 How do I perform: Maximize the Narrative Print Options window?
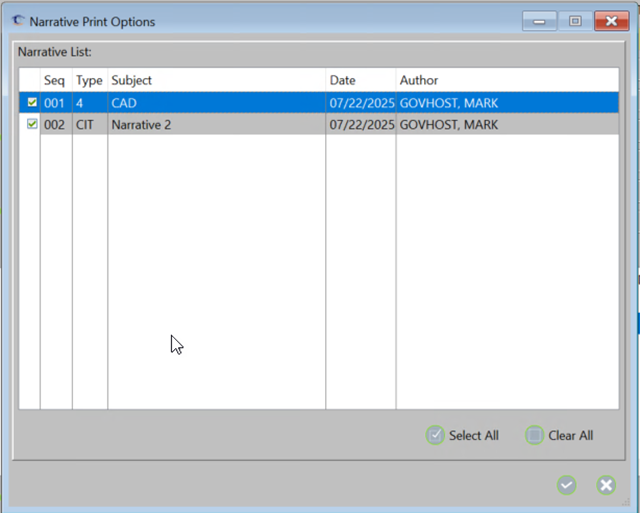(x=575, y=20)
